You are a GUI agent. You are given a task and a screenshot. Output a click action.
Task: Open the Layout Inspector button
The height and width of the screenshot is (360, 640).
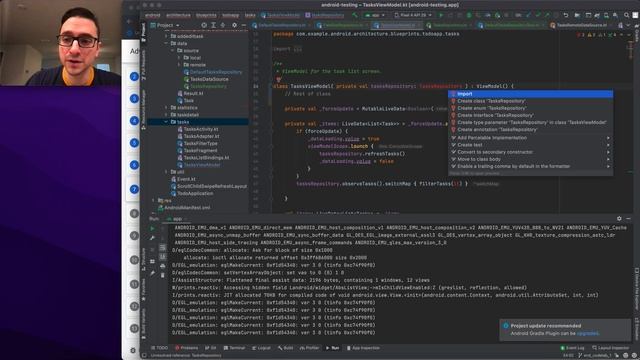[x=611, y=348]
